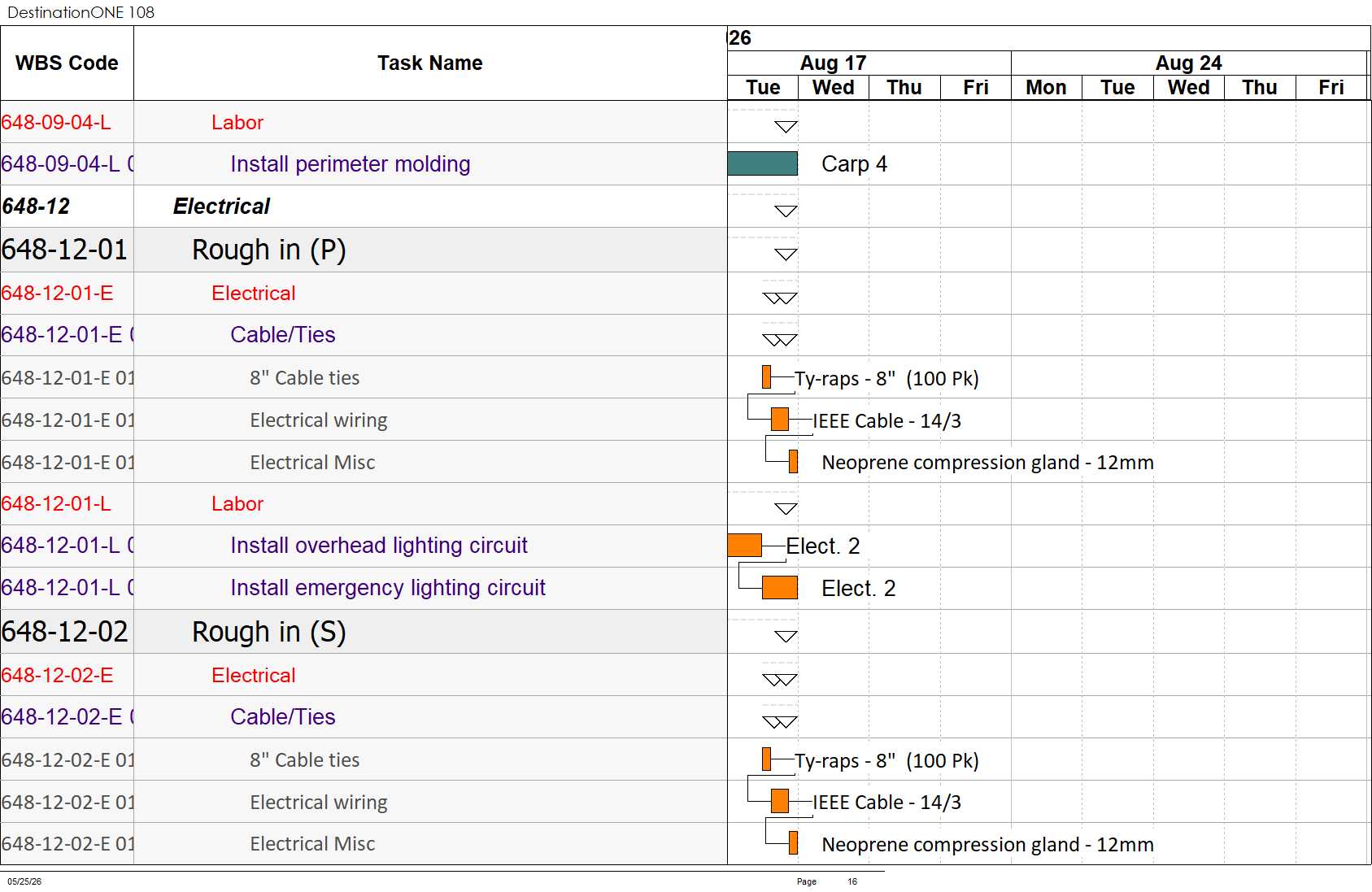Select the Install emergency lighting circuit task name

coord(387,587)
